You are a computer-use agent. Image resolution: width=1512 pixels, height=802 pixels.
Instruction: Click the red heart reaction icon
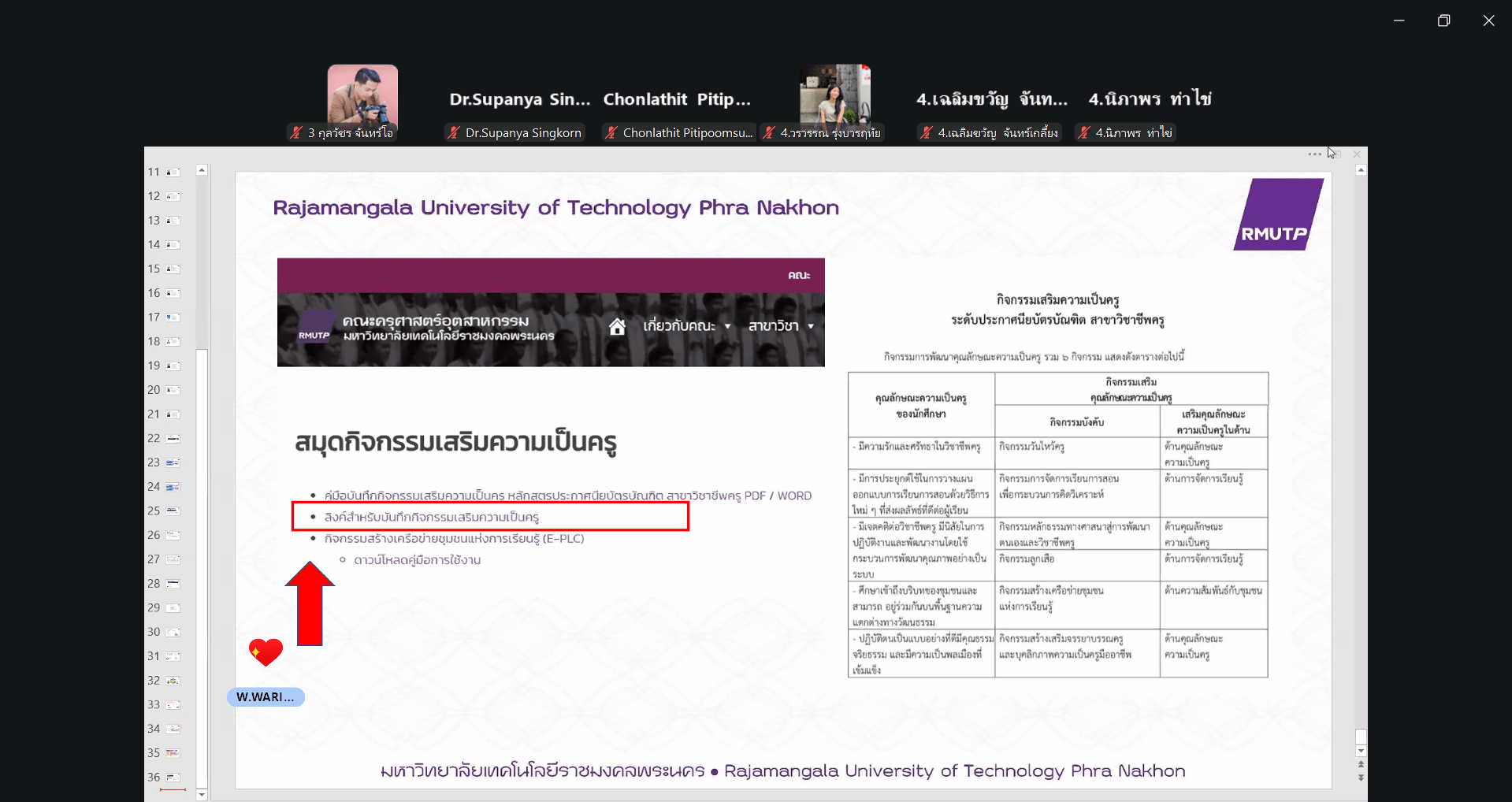coord(266,652)
